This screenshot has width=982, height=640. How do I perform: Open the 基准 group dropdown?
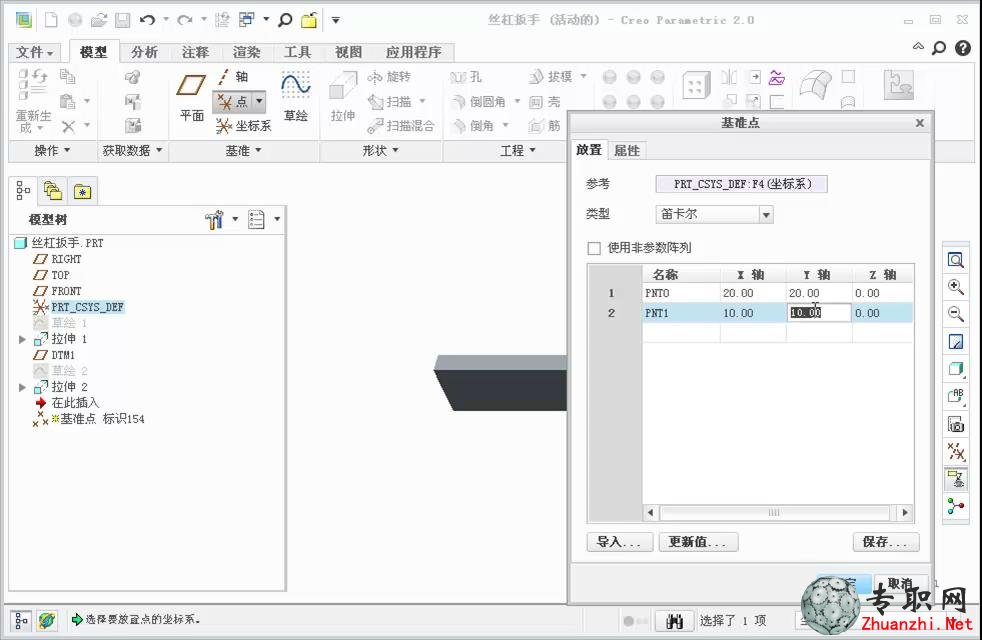[243, 150]
